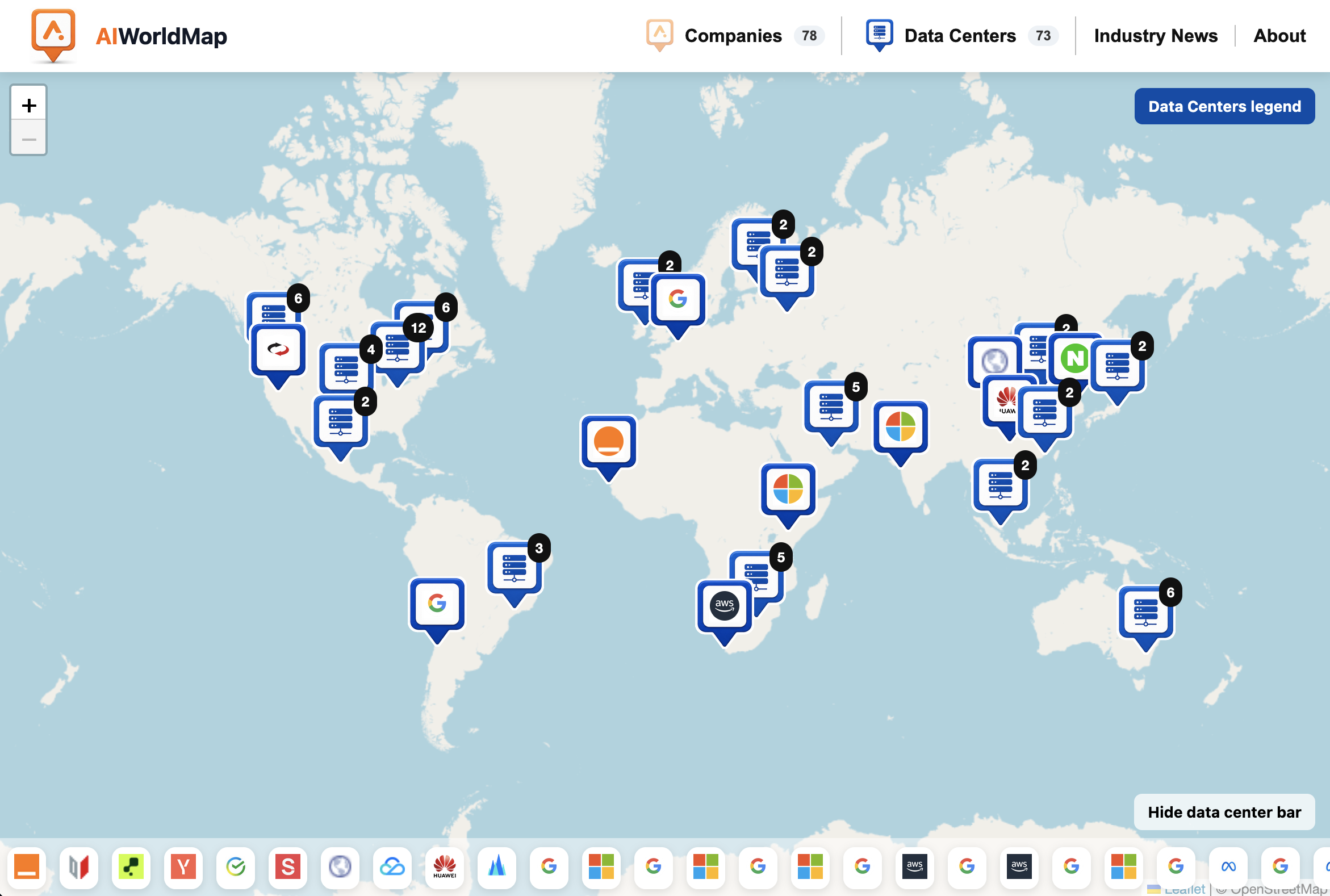Select the globe logo in bottom bar

pyautogui.click(x=340, y=867)
